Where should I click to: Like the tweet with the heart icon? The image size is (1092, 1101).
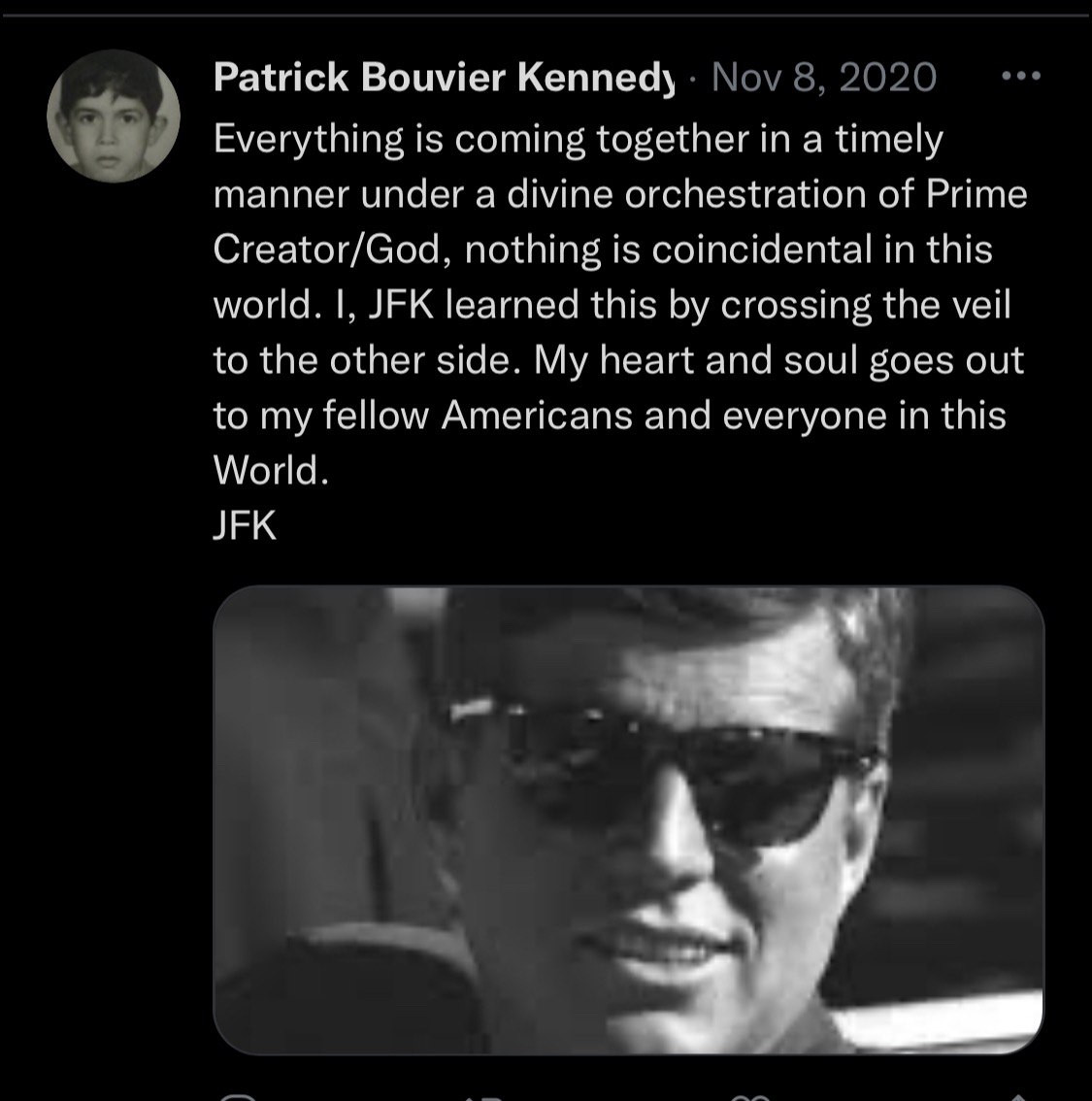click(x=746, y=1095)
